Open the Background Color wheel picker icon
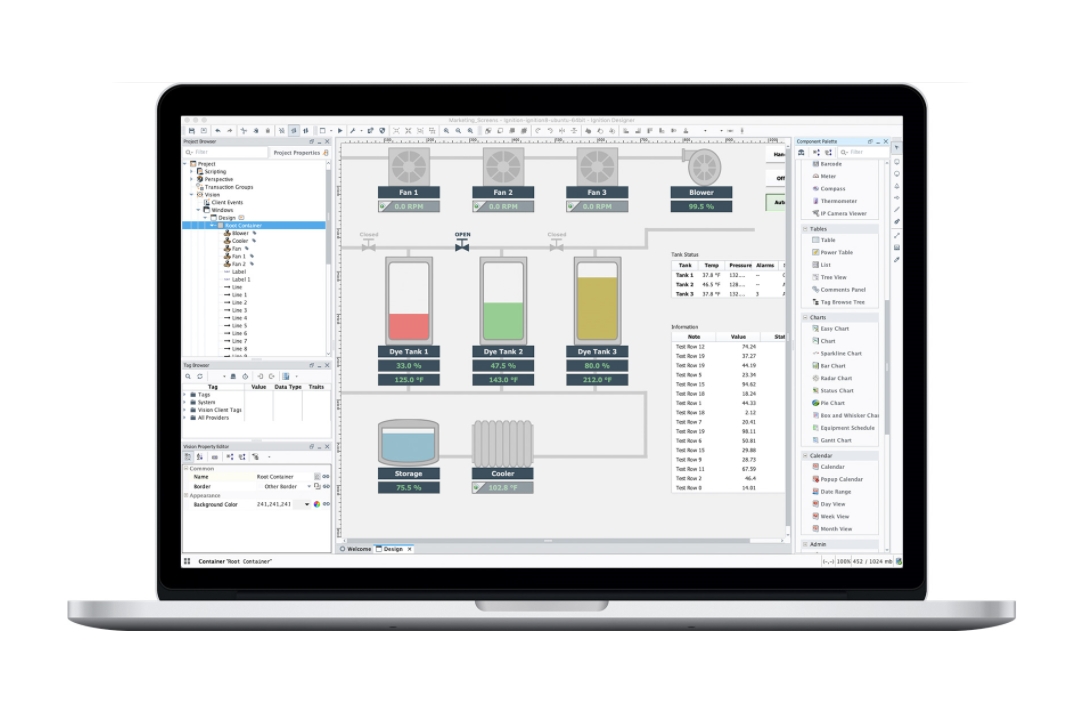The width and height of the screenshot is (1090, 711). [317, 505]
